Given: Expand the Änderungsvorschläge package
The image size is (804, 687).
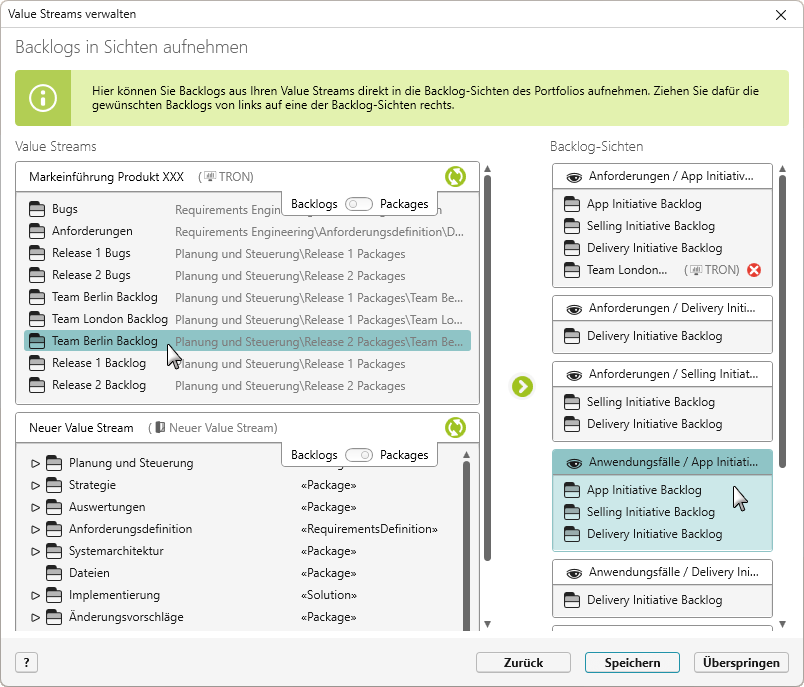Looking at the screenshot, I should tap(35, 617).
